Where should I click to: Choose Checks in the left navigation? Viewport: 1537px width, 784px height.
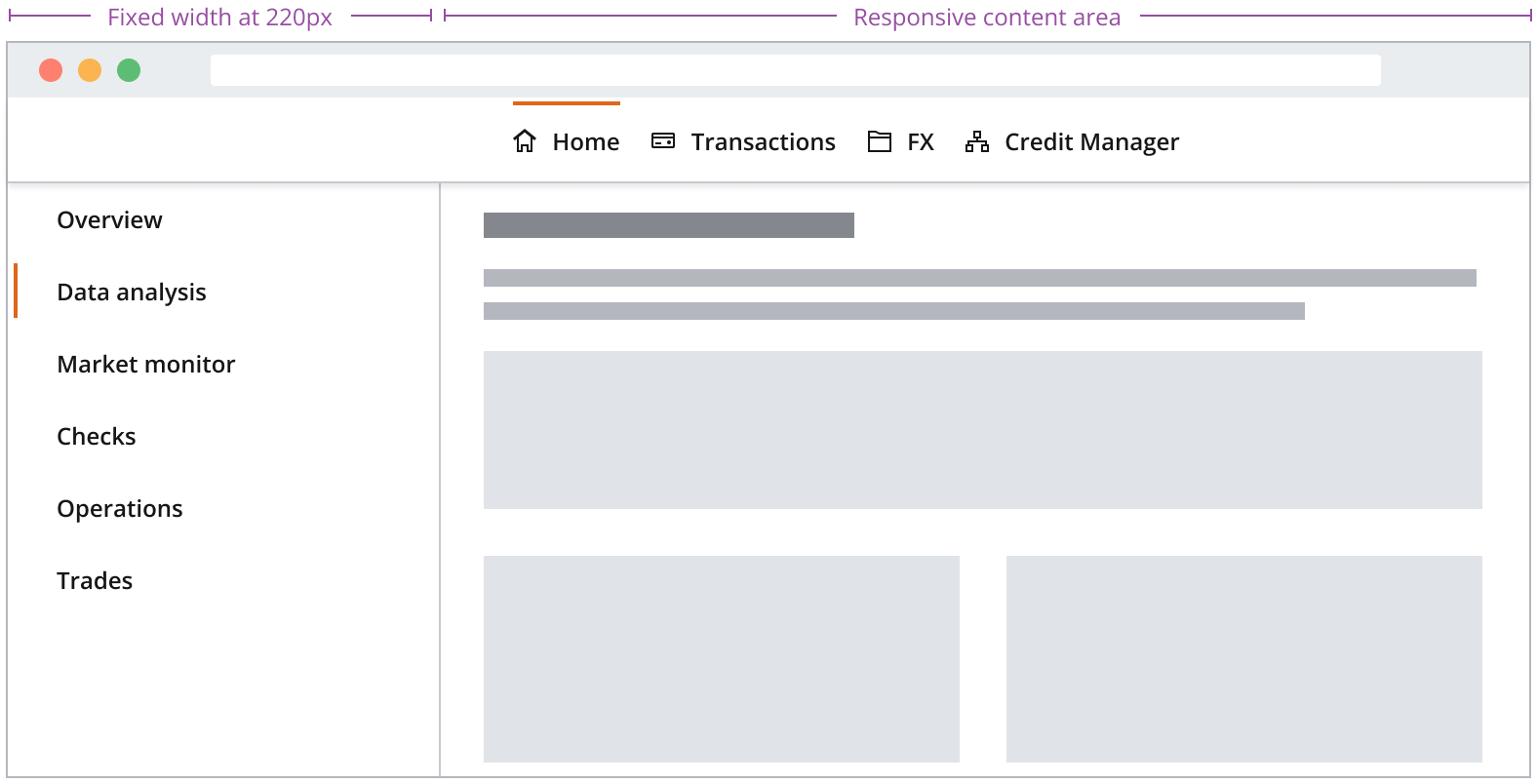click(97, 437)
